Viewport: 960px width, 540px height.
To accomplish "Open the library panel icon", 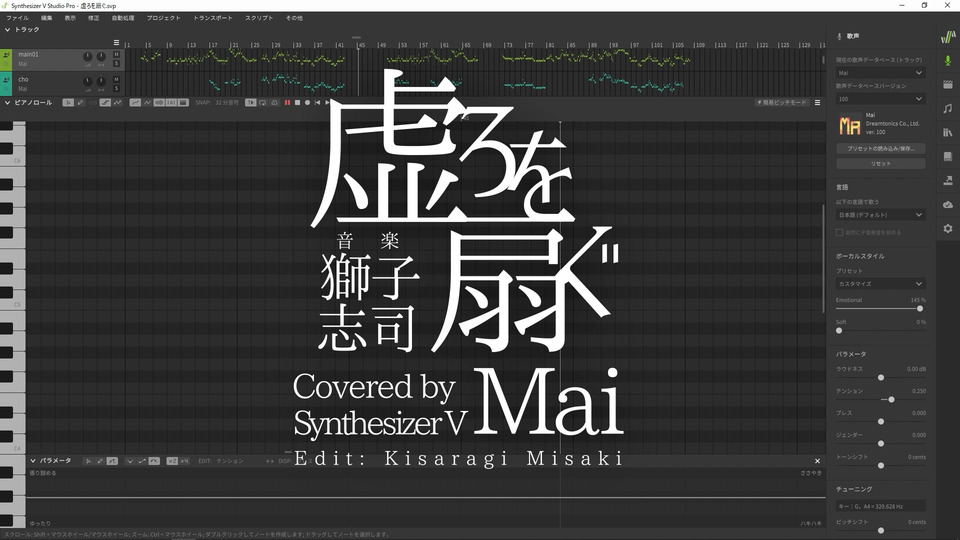I will click(948, 132).
